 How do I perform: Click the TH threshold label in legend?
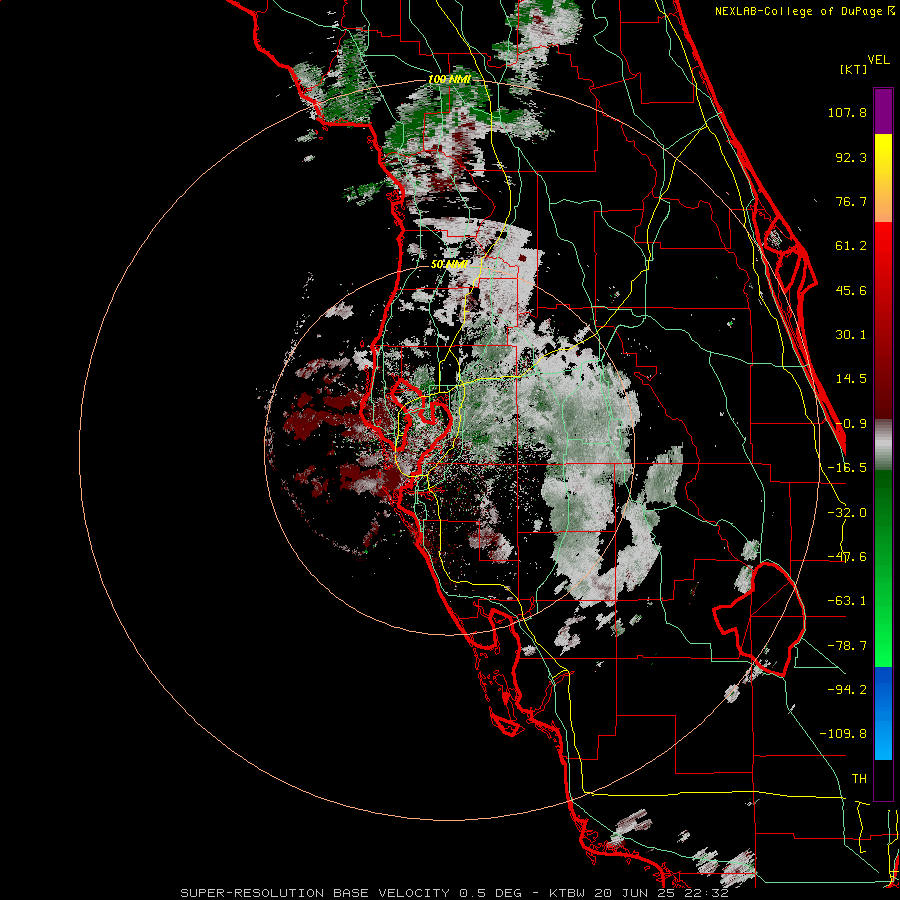click(859, 779)
